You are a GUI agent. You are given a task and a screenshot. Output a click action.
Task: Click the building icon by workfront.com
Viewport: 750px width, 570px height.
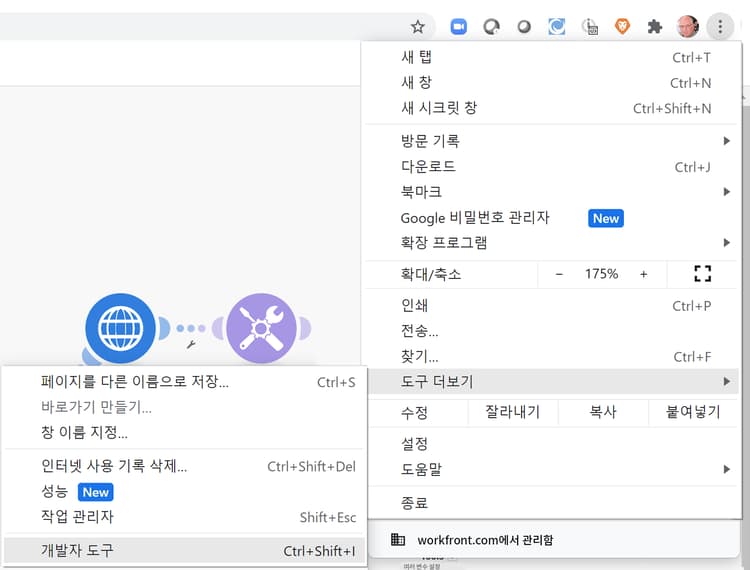pos(398,539)
